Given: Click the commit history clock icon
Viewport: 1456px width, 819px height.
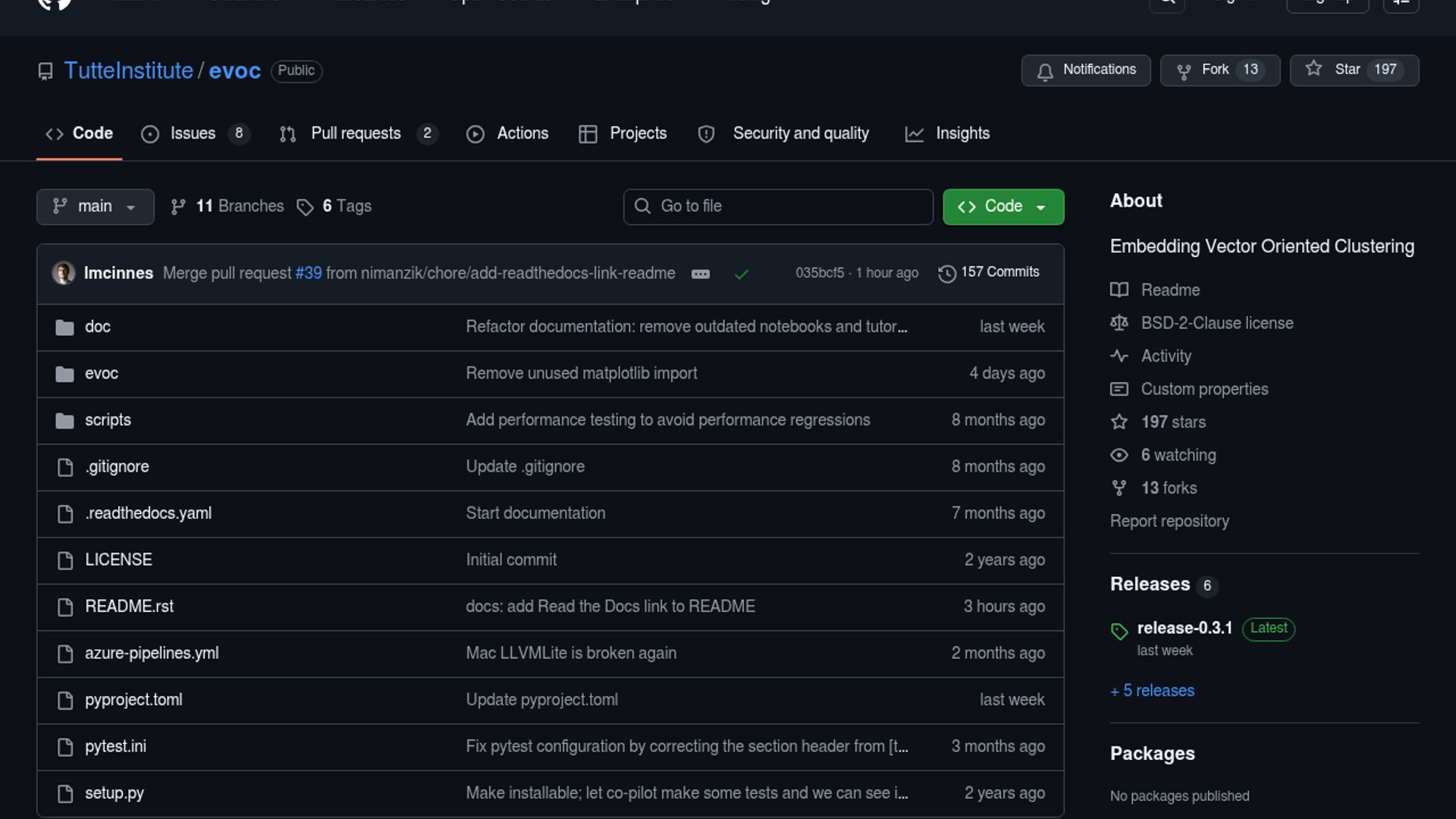Looking at the screenshot, I should (946, 273).
